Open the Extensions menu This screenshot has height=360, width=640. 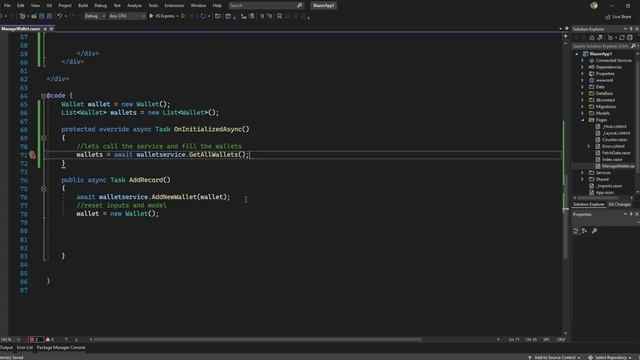174,5
